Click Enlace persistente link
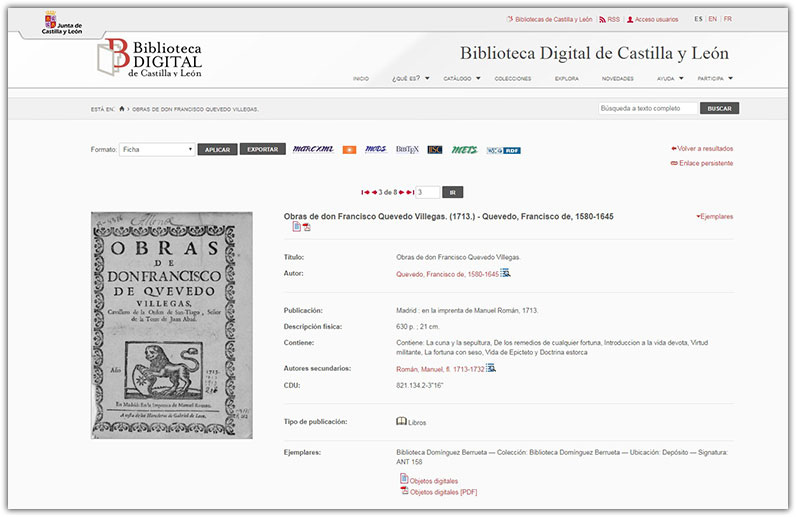This screenshot has width=796, height=517. [702, 163]
